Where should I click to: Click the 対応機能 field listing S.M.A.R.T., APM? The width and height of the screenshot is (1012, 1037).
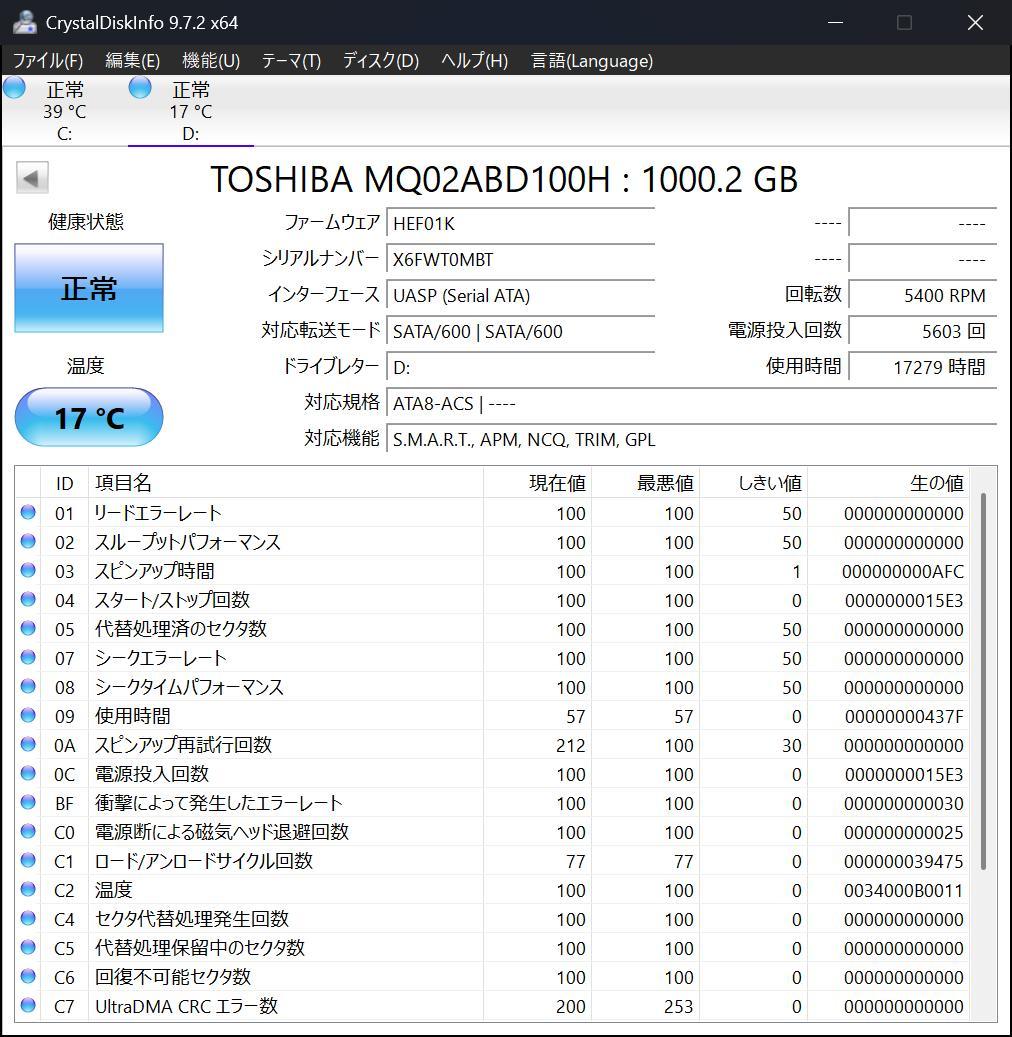pos(691,439)
